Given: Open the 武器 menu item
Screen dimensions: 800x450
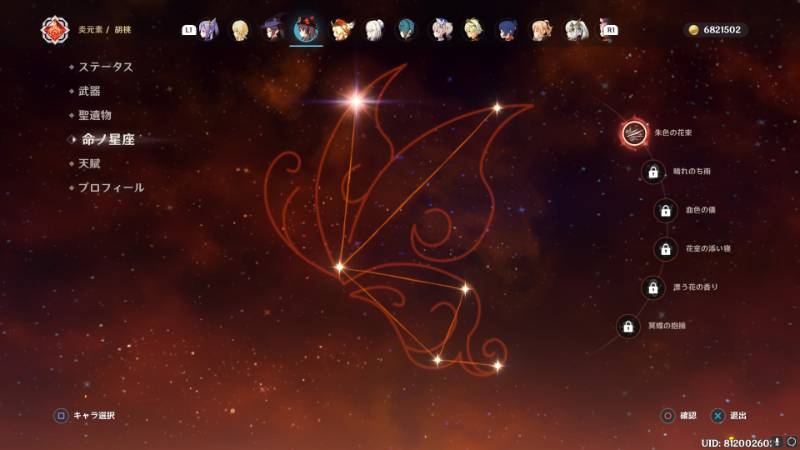Looking at the screenshot, I should (89, 91).
